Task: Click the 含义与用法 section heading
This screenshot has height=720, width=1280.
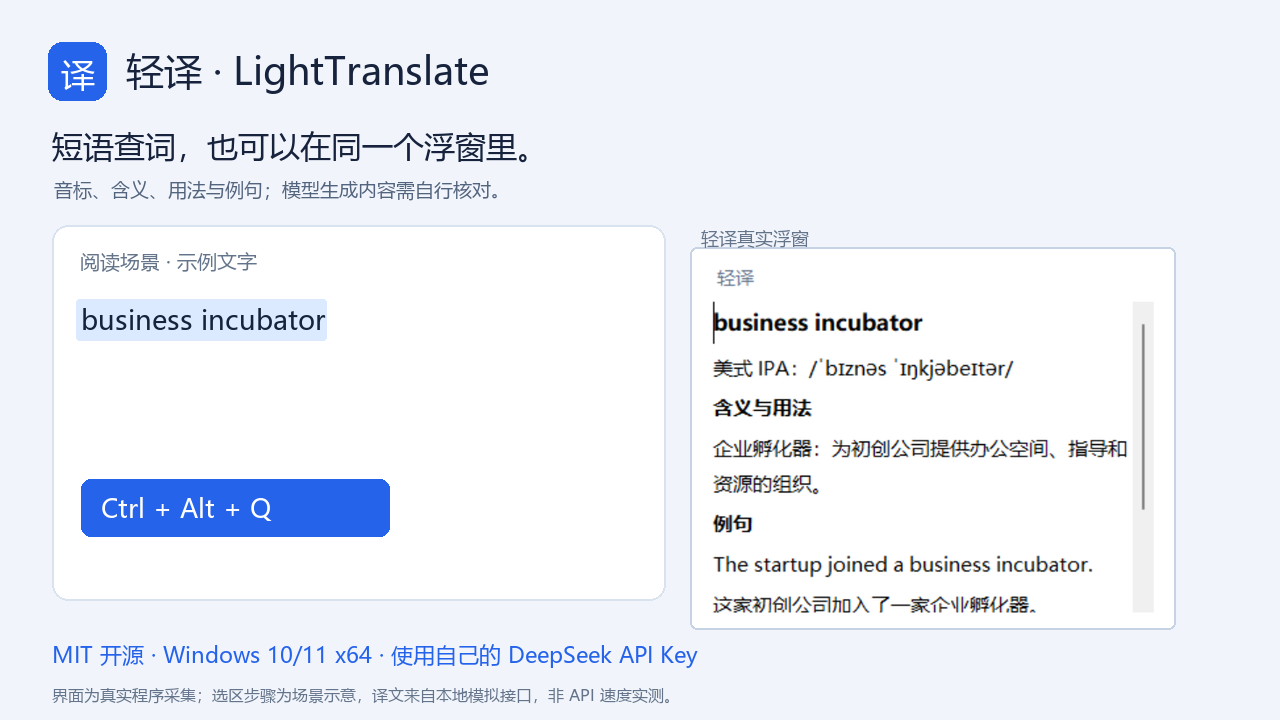Action: pos(762,408)
